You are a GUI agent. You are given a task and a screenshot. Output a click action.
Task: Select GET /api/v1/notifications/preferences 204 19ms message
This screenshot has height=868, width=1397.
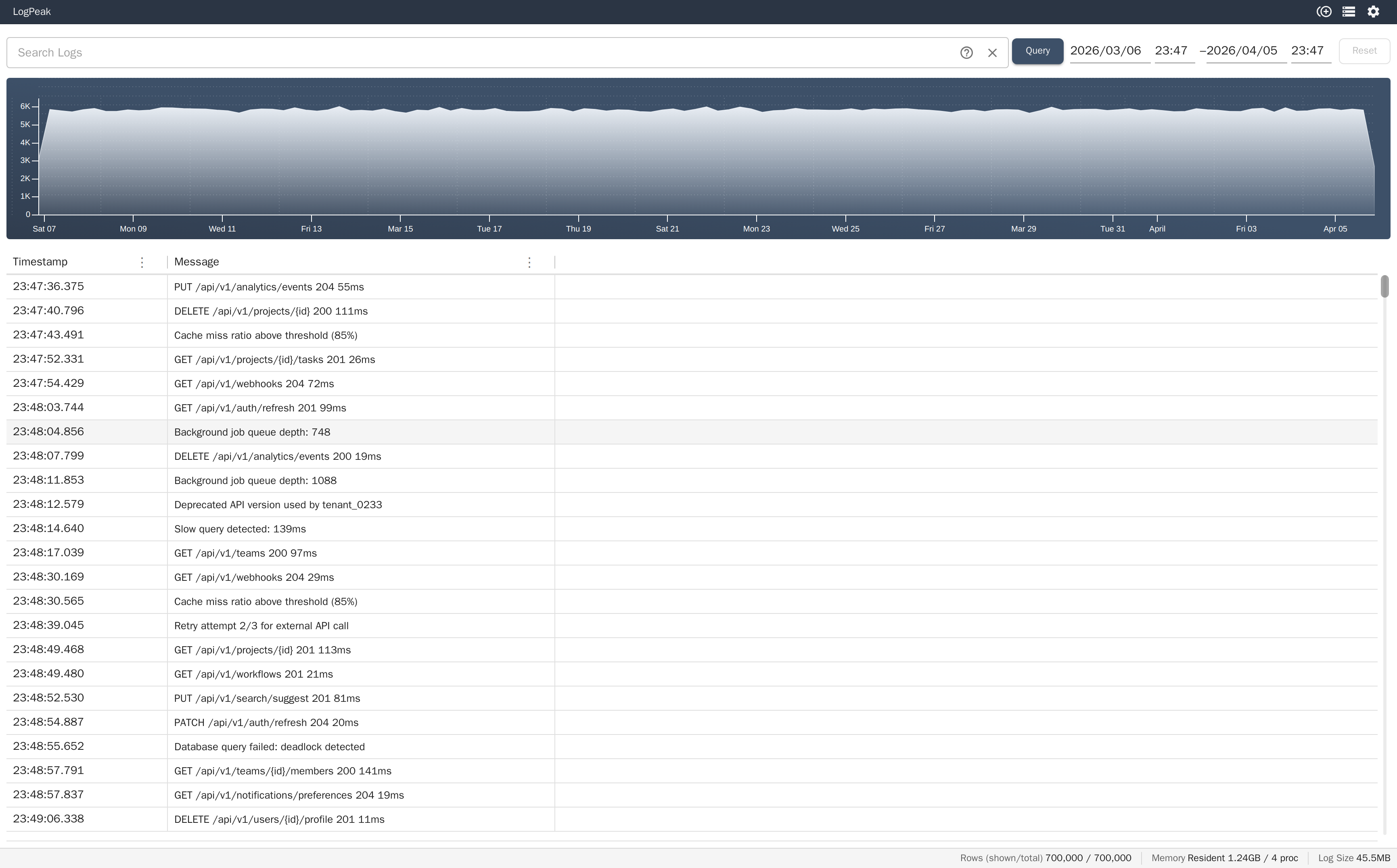289,795
